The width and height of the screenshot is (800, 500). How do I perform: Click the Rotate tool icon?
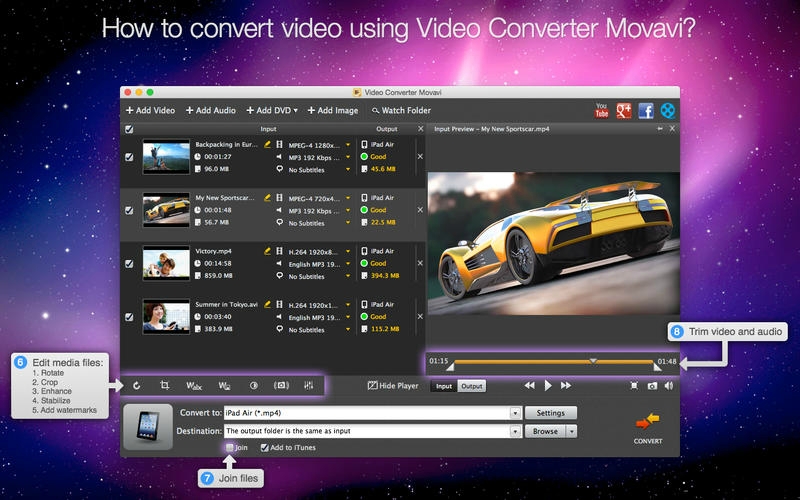[137, 386]
